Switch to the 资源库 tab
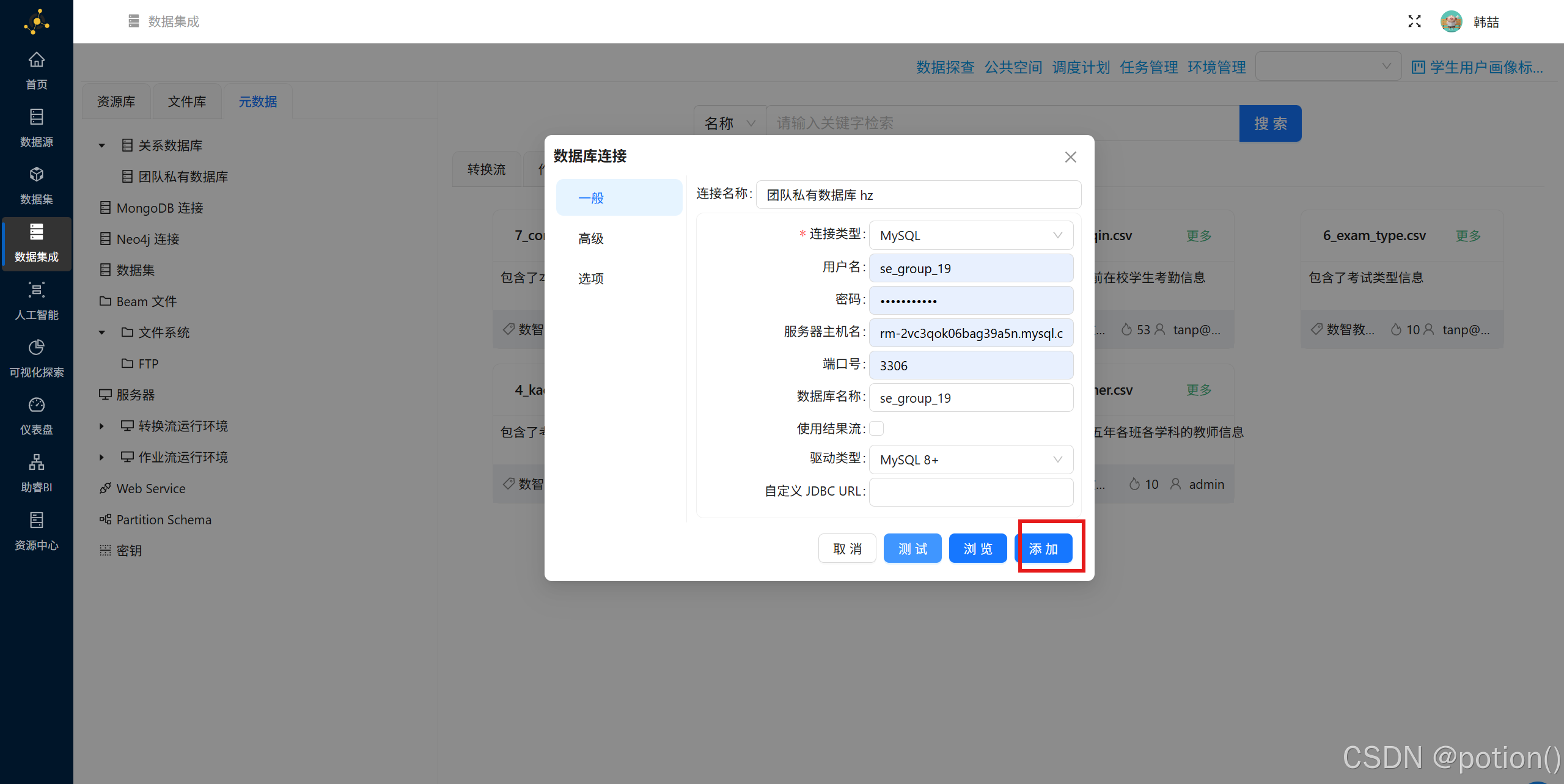The image size is (1564, 784). pyautogui.click(x=116, y=101)
